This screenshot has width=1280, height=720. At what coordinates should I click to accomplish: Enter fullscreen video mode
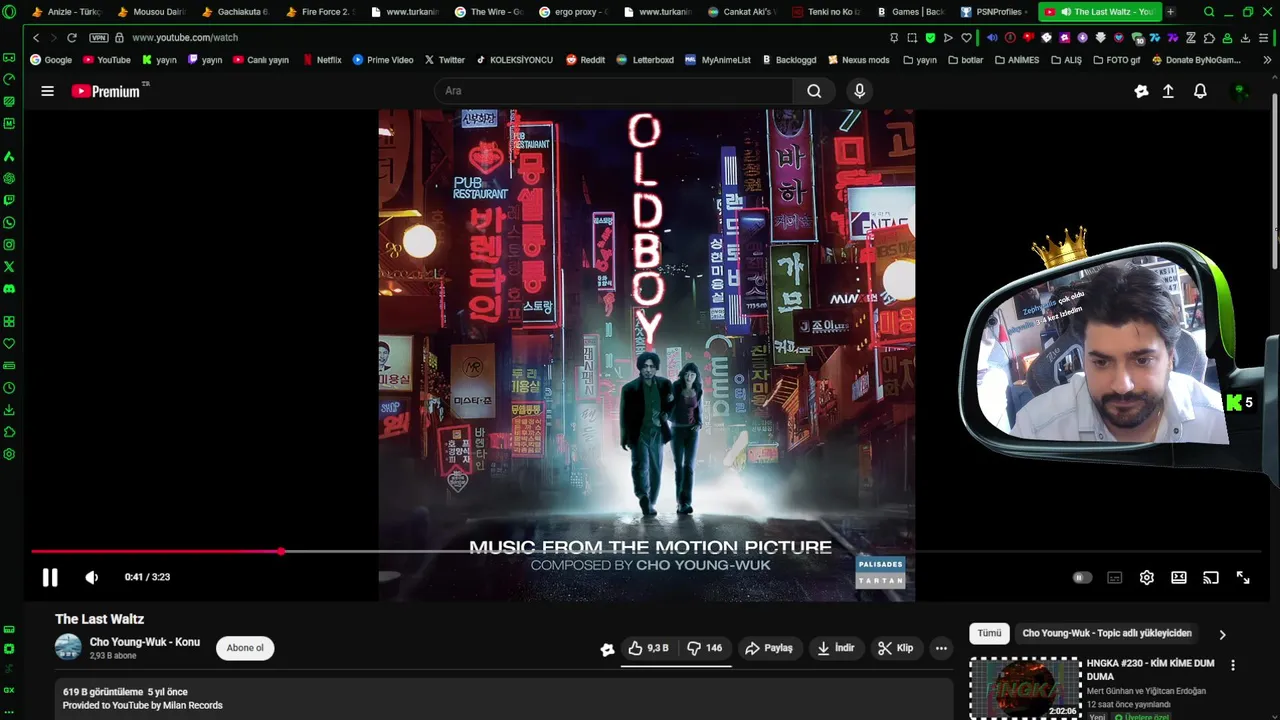point(1243,577)
